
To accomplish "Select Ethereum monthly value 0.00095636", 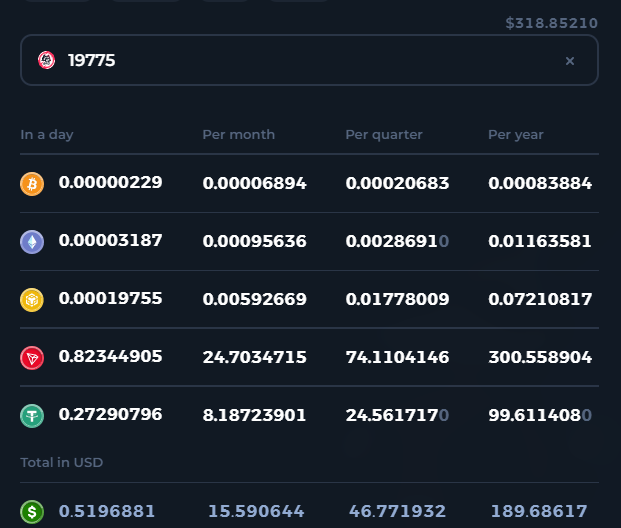I will pyautogui.click(x=255, y=241).
